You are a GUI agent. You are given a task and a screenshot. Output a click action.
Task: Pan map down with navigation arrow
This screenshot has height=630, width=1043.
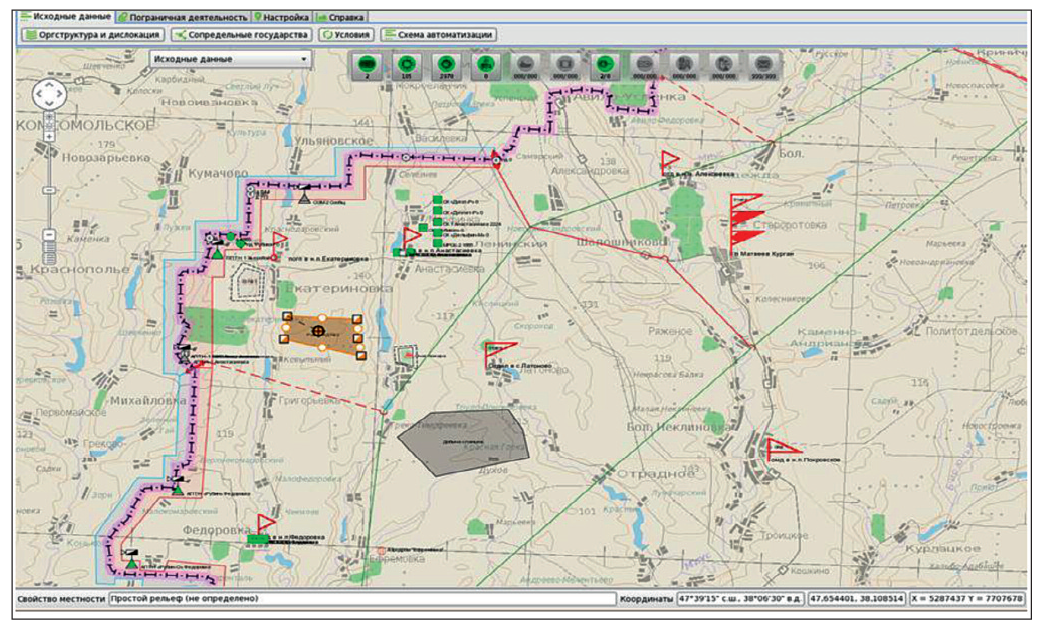click(49, 104)
